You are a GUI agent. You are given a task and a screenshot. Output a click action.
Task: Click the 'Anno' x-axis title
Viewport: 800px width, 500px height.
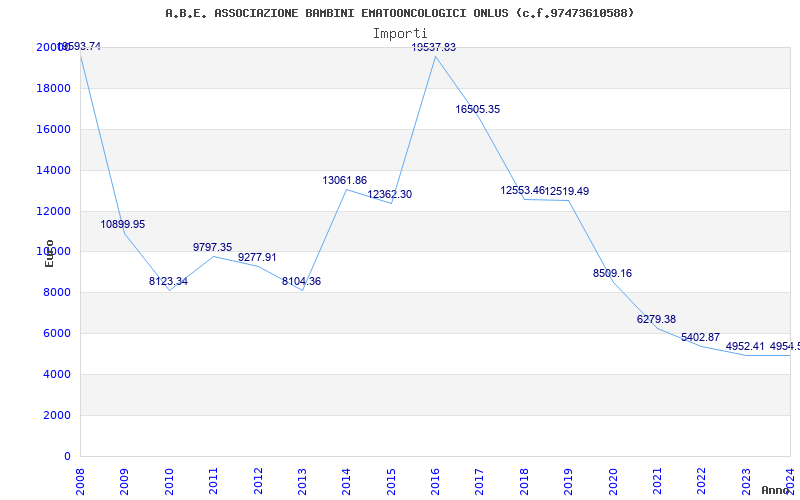click(x=775, y=490)
